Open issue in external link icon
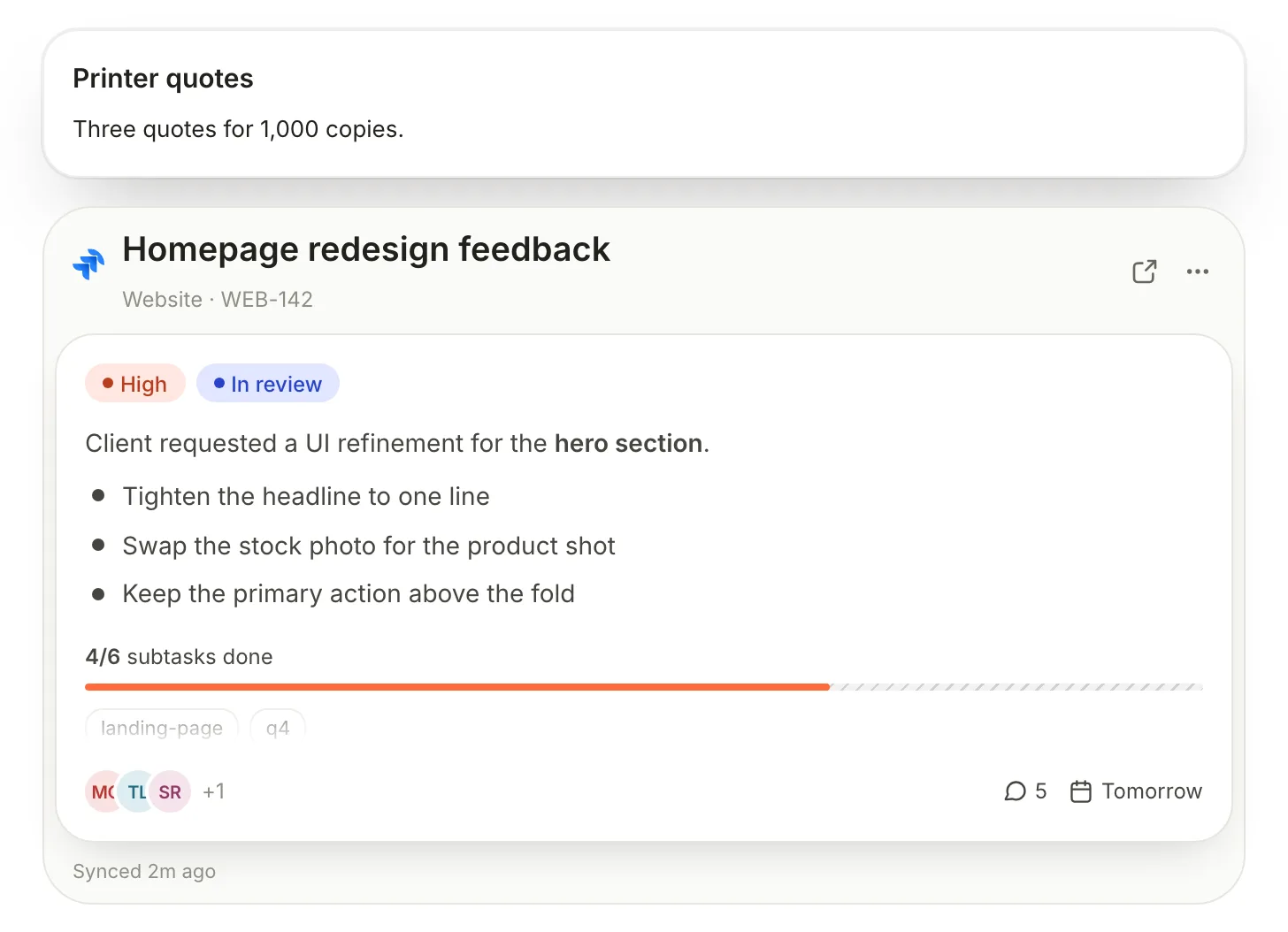Screen dimensions: 1288x932 pyautogui.click(x=1145, y=271)
